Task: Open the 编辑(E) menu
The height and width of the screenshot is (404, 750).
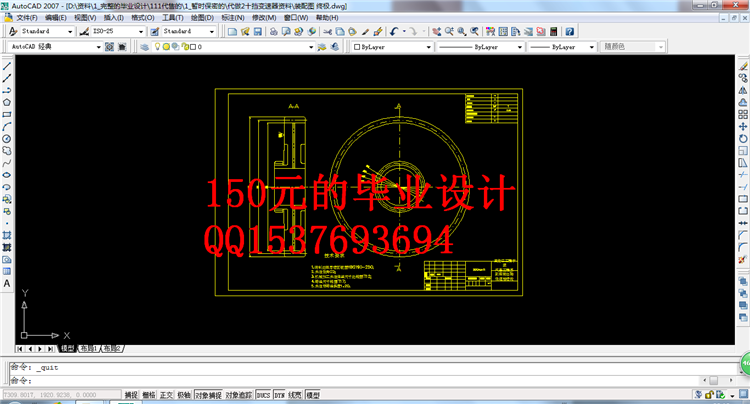Action: [x=56, y=18]
